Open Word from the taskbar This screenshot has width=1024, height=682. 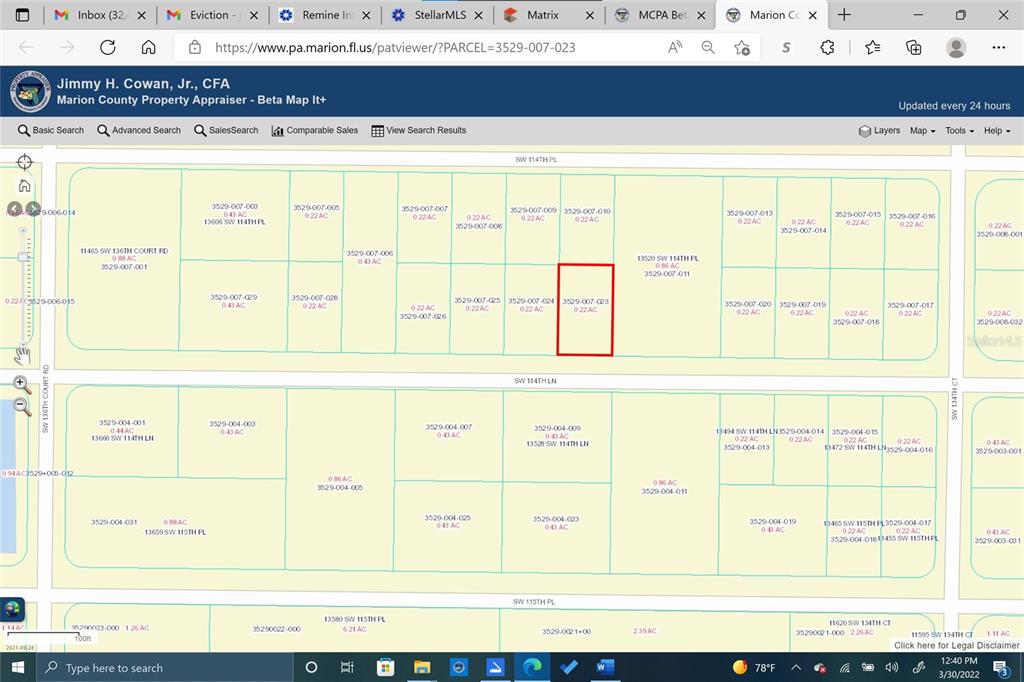click(605, 667)
